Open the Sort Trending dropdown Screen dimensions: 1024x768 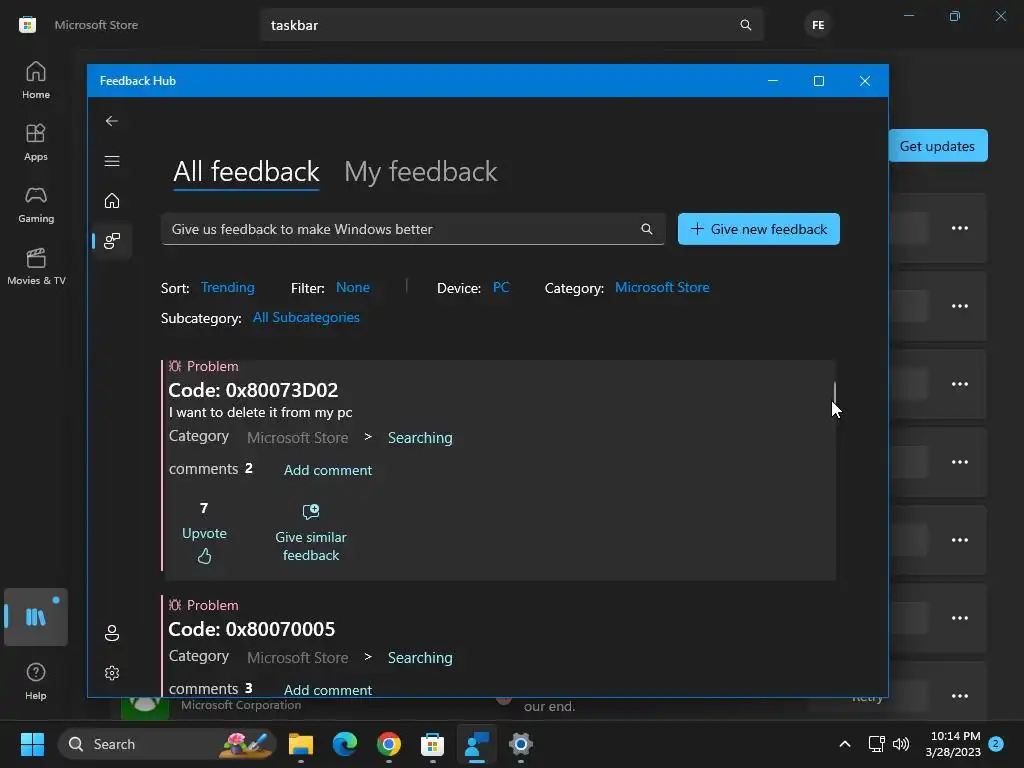coord(227,287)
